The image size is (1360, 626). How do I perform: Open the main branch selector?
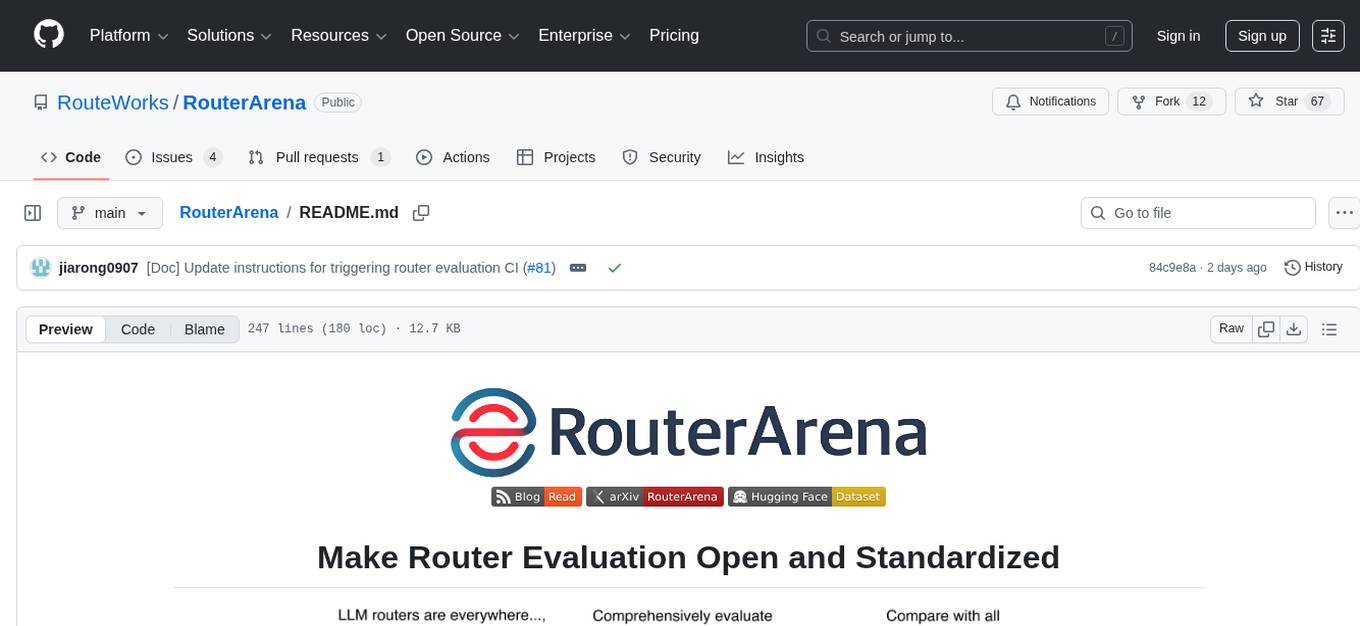(x=110, y=212)
